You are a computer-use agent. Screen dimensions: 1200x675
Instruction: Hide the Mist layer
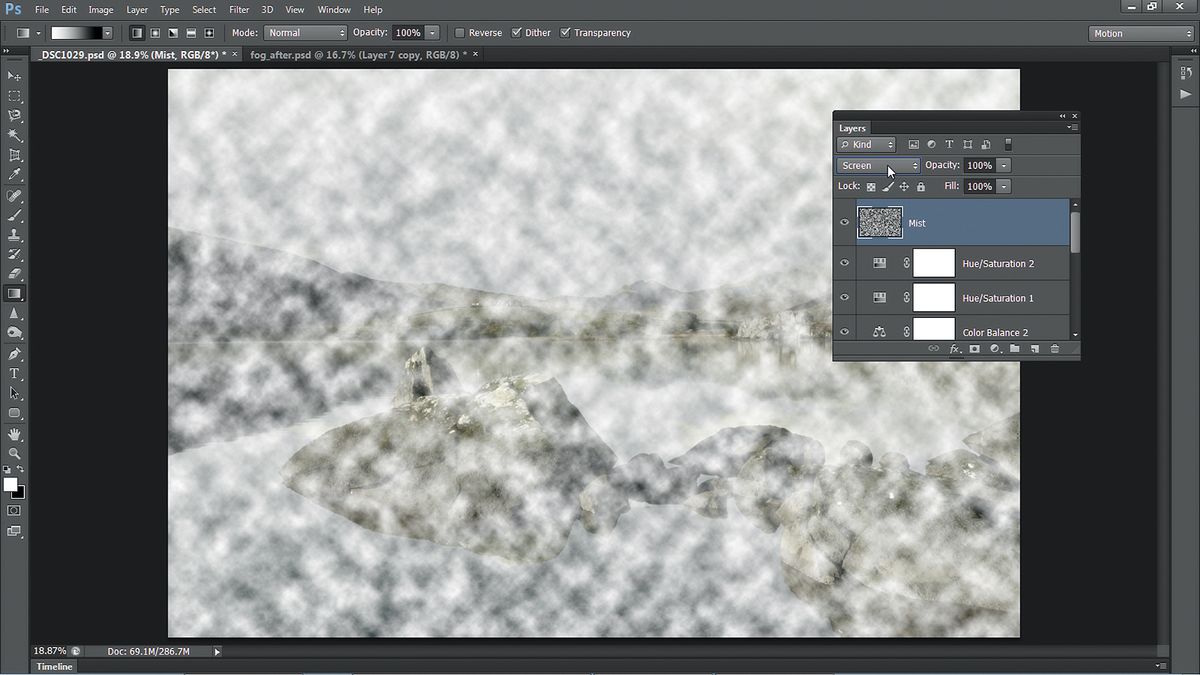tap(845, 223)
